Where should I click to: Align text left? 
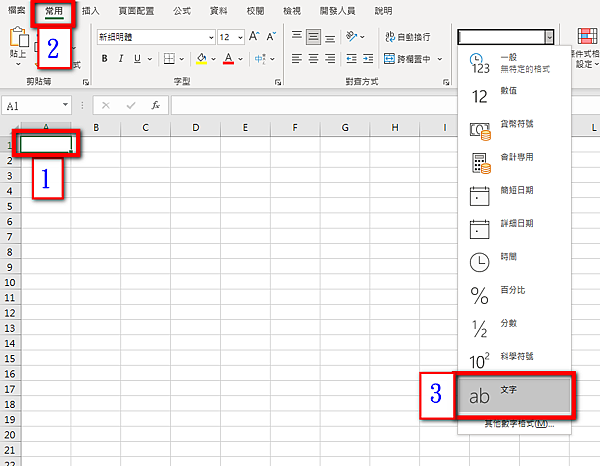(297, 59)
